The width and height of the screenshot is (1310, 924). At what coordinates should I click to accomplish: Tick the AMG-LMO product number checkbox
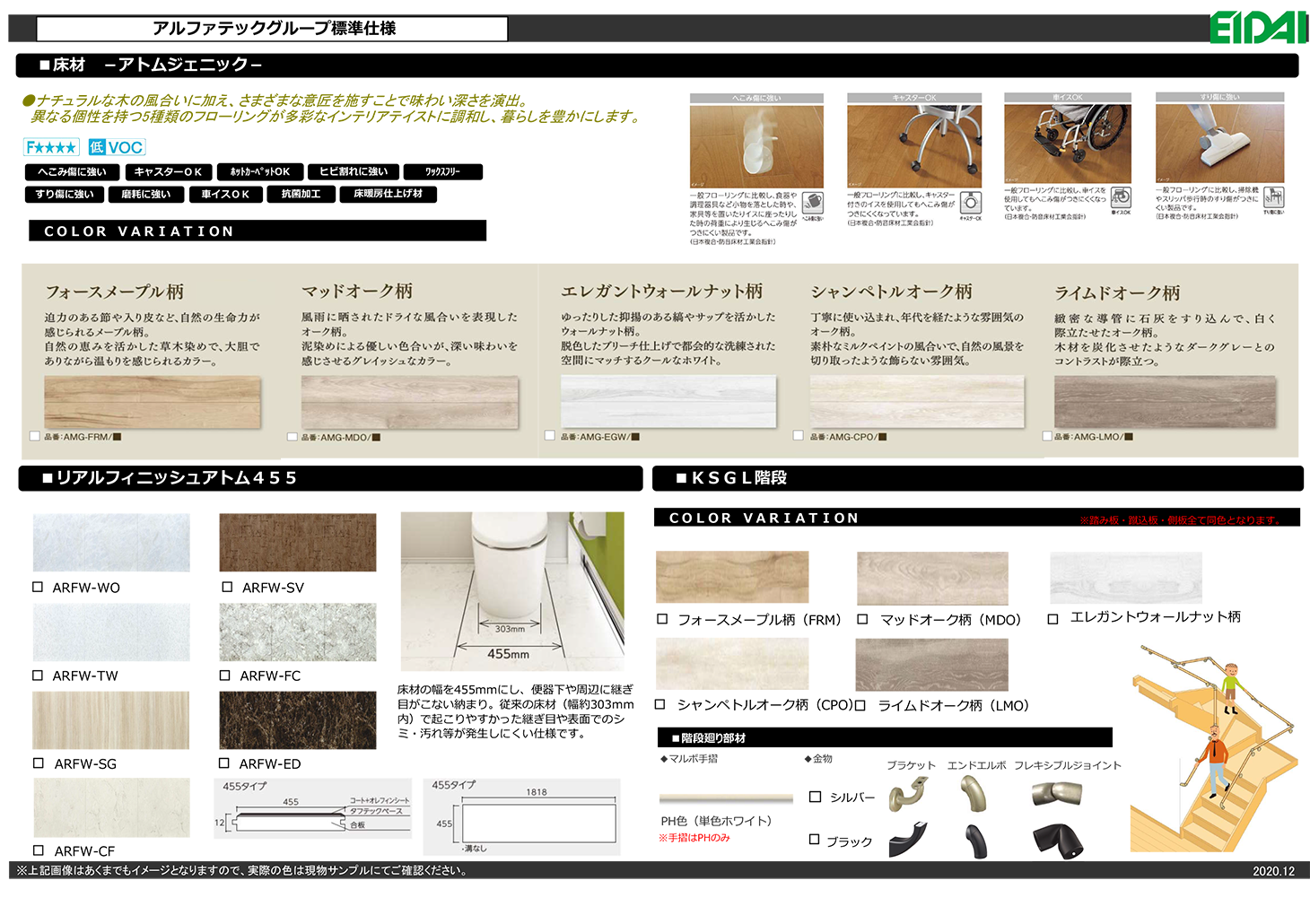(x=1046, y=436)
